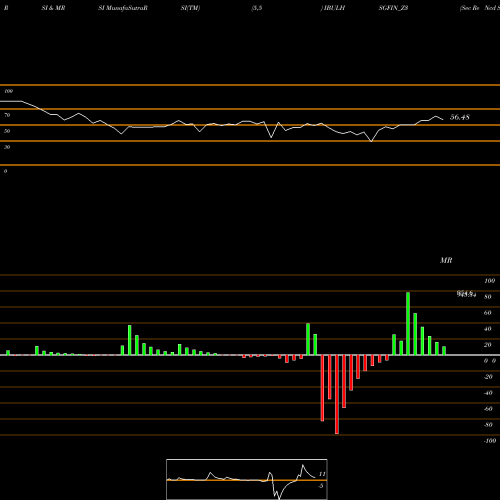
Task: Click the RSI axis label 30
Action: 7,147
